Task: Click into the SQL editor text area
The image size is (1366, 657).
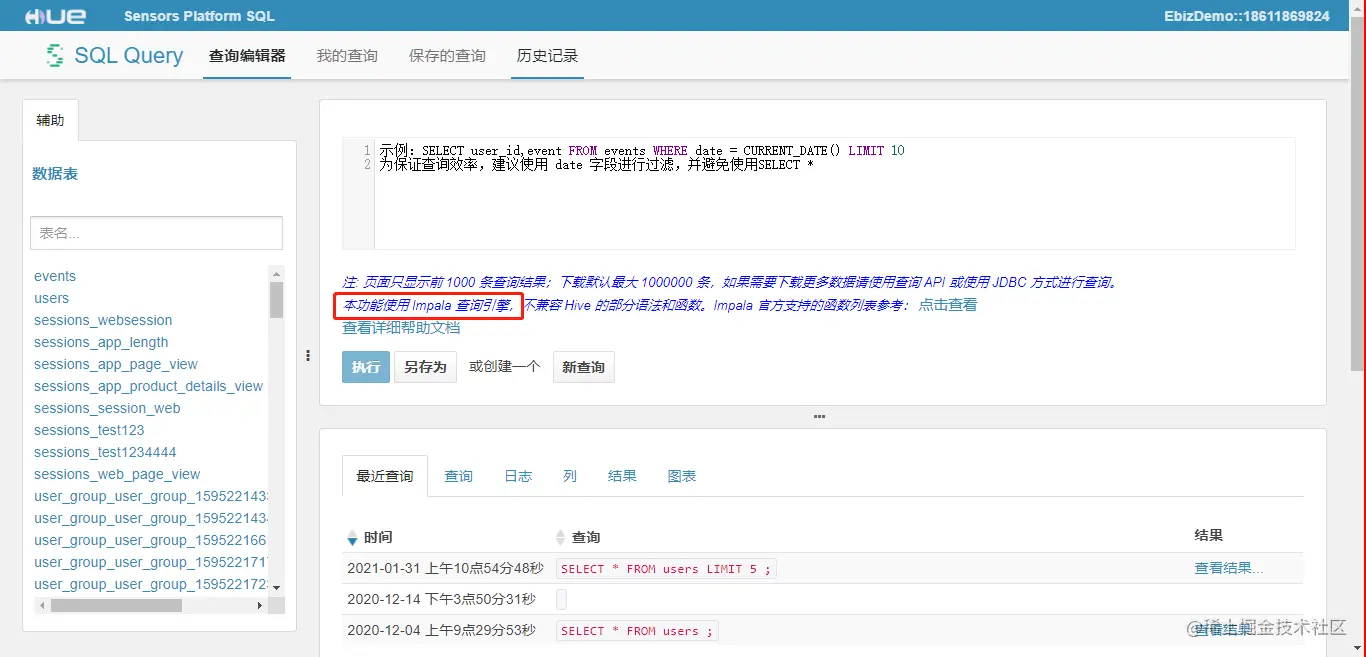Action: 835,193
